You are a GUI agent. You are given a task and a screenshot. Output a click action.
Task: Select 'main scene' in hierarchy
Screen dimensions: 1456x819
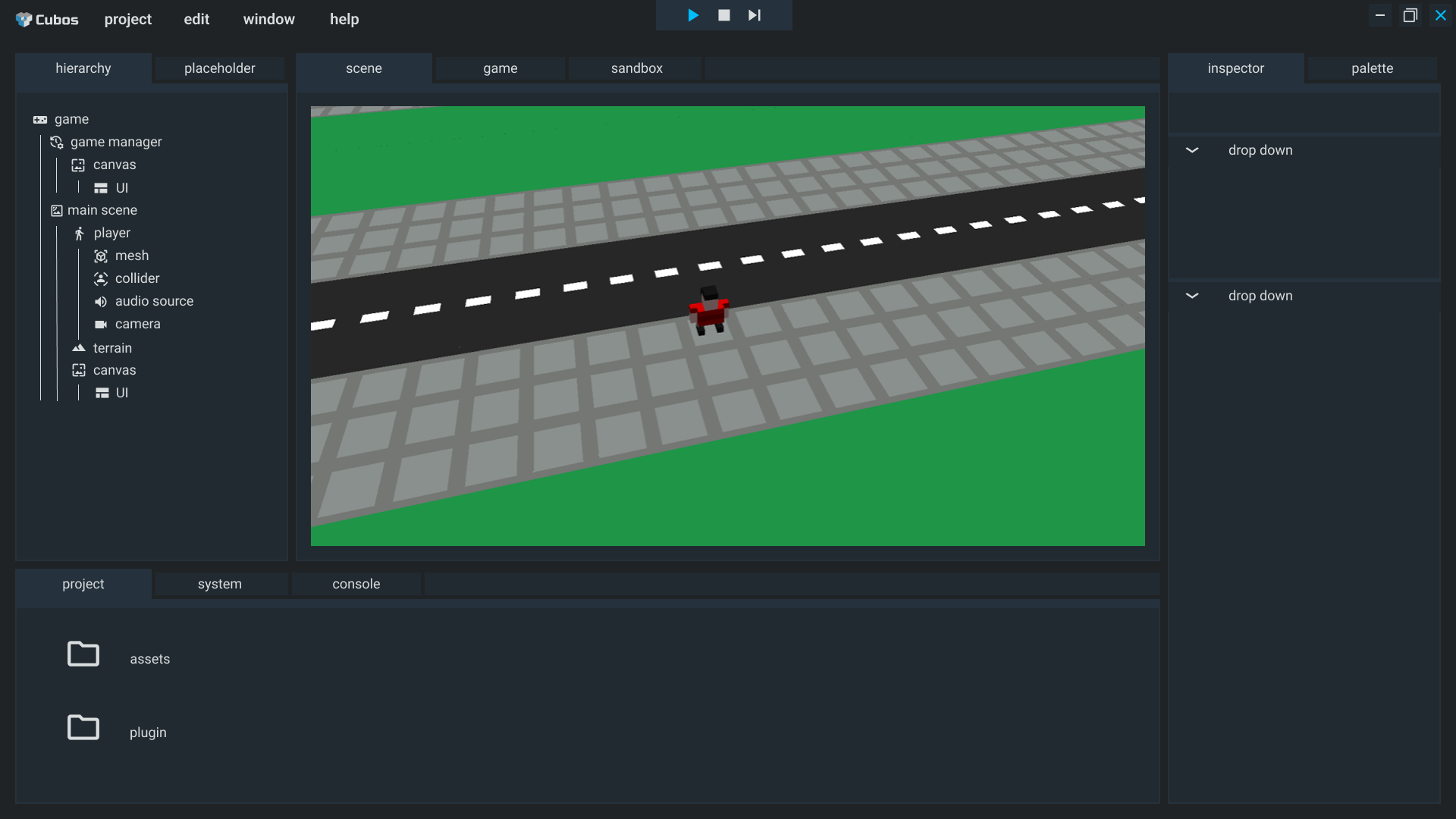pyautogui.click(x=102, y=210)
